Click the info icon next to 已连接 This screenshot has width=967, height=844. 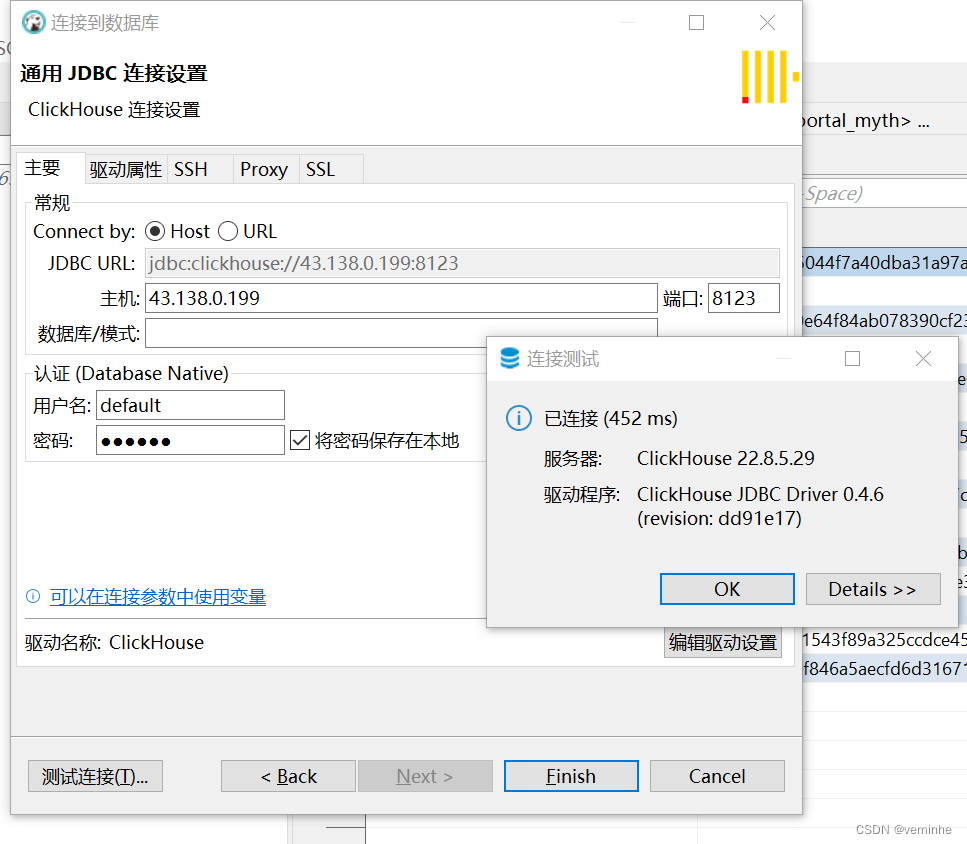pyautogui.click(x=519, y=418)
